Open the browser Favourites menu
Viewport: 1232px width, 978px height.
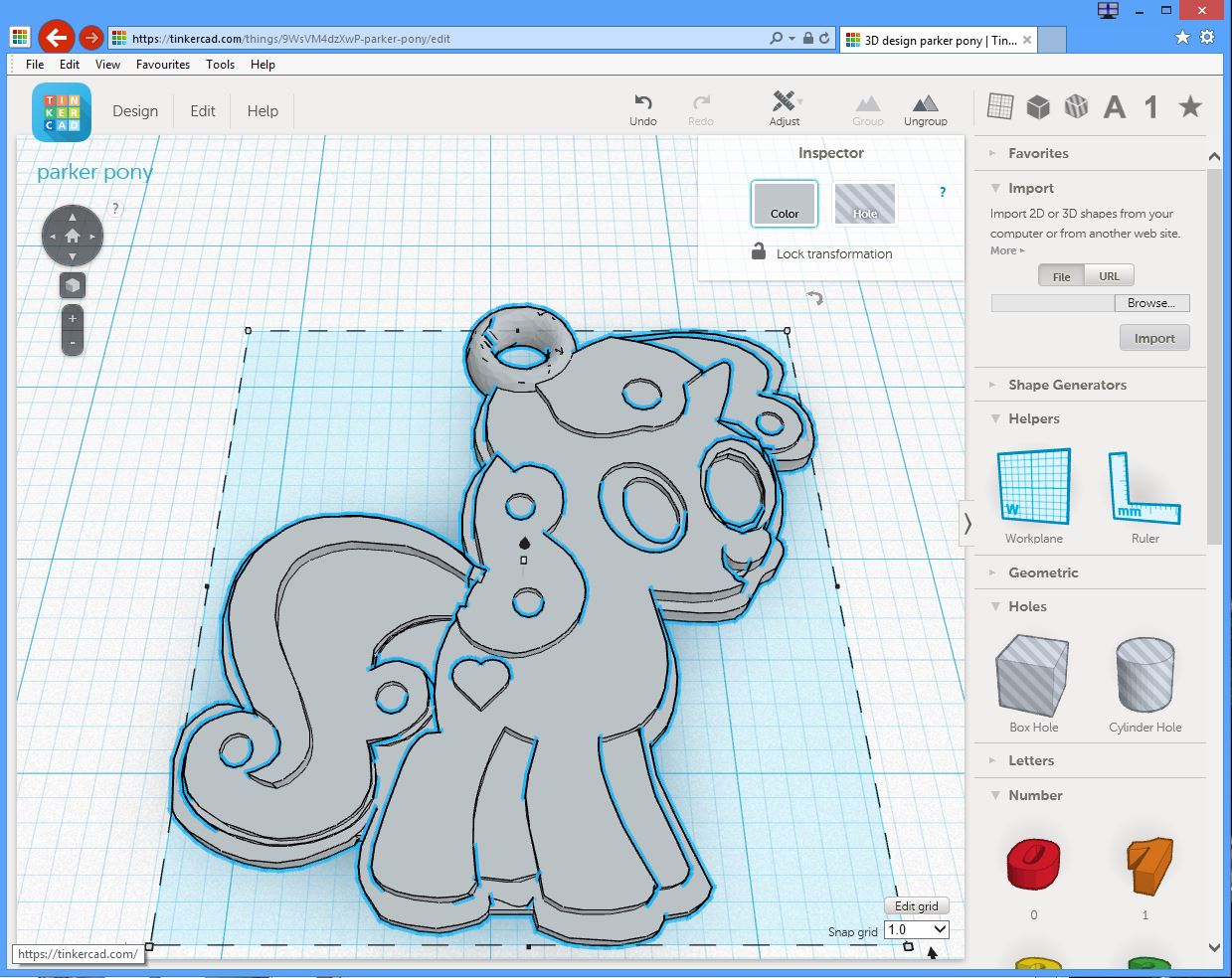point(163,65)
